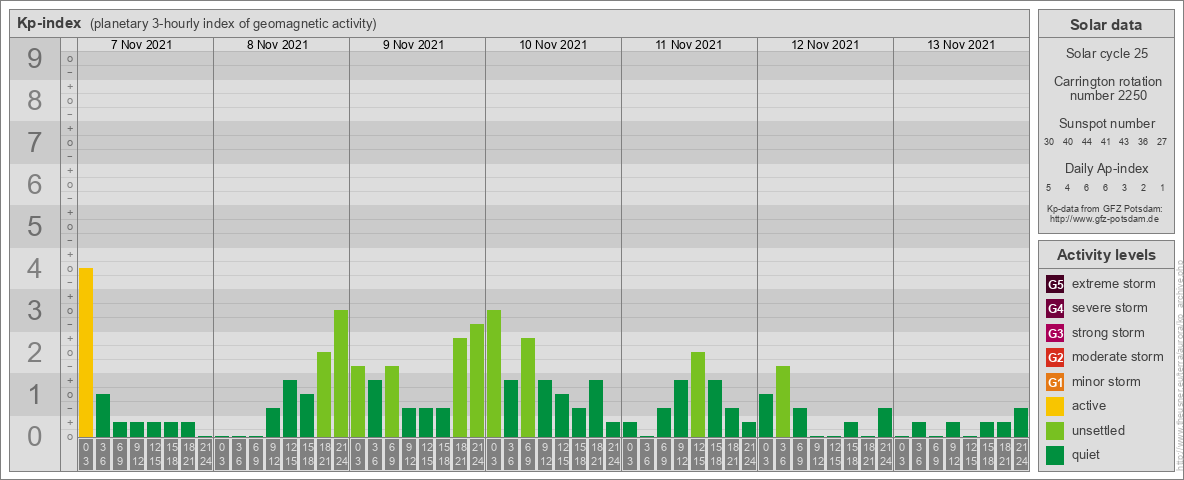This screenshot has height=480, width=1184.
Task: Click the Carrington rotation number 2250 text
Action: [x=1108, y=88]
